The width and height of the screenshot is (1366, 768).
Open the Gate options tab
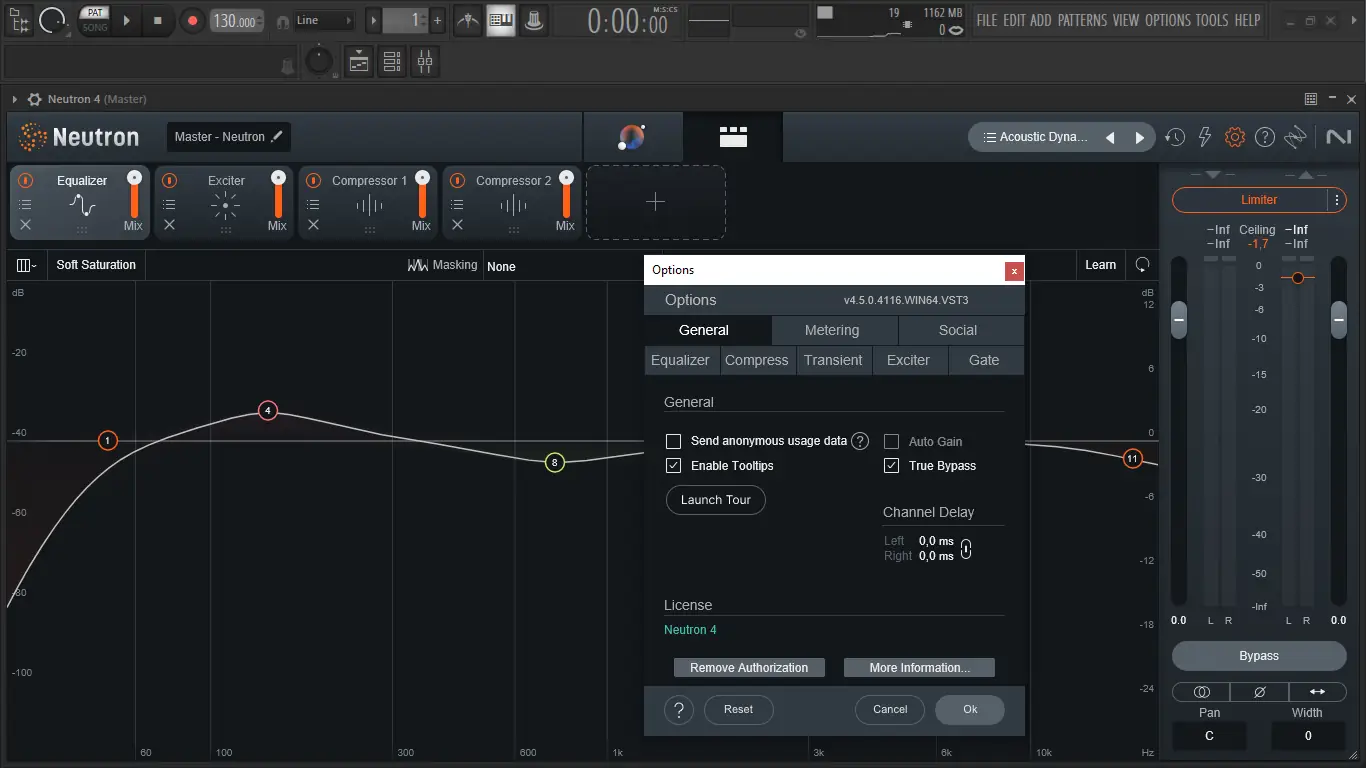pos(984,360)
